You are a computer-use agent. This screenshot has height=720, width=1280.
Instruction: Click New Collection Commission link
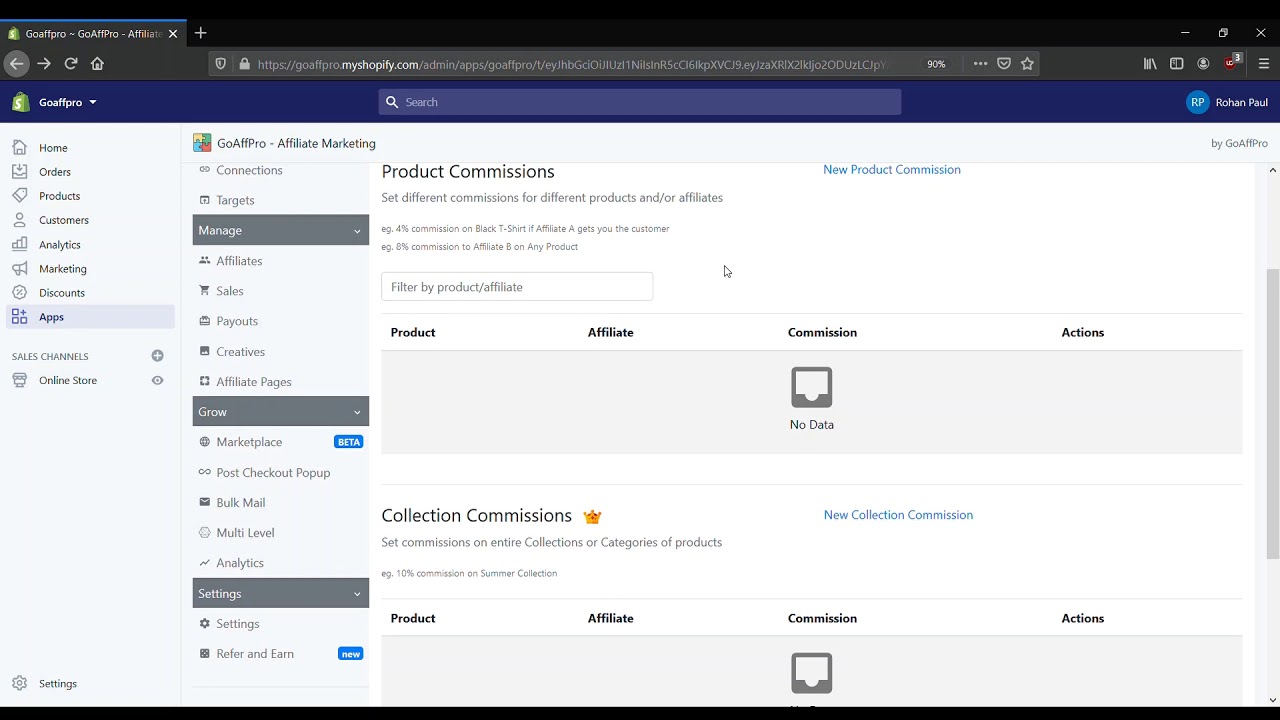898,515
